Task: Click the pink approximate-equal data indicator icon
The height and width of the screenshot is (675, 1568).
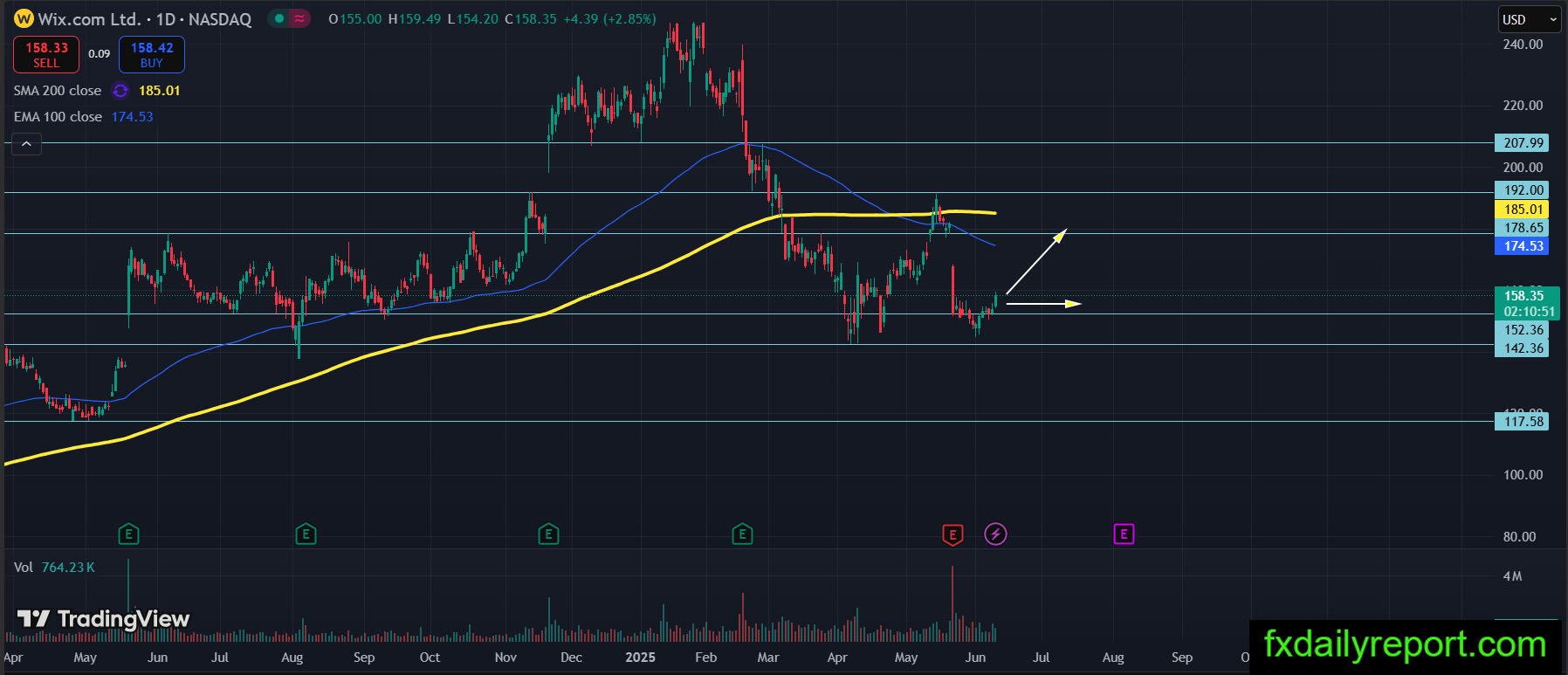Action: [300, 18]
